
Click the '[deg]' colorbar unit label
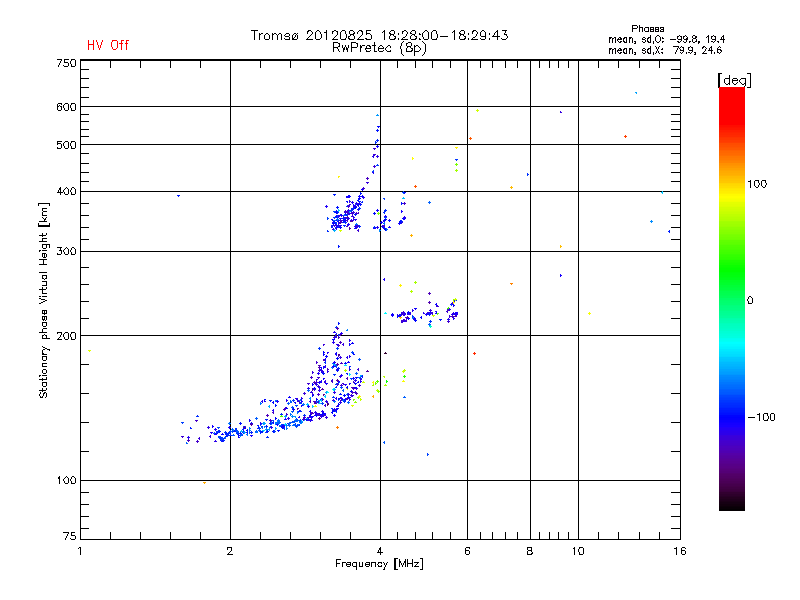(x=734, y=80)
